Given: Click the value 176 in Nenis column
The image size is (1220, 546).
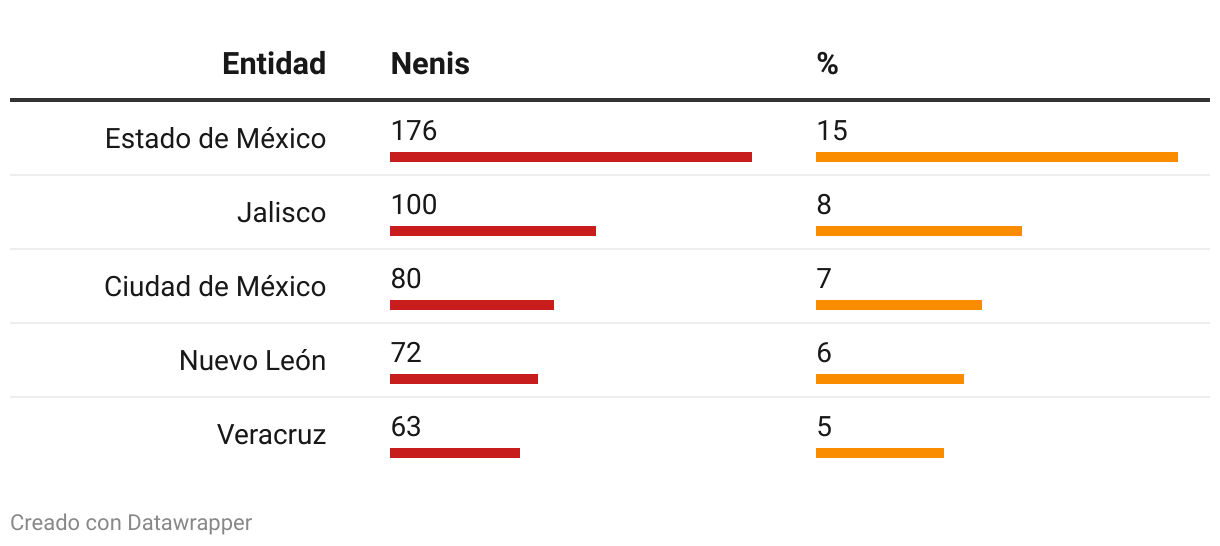Looking at the screenshot, I should pos(414,131).
